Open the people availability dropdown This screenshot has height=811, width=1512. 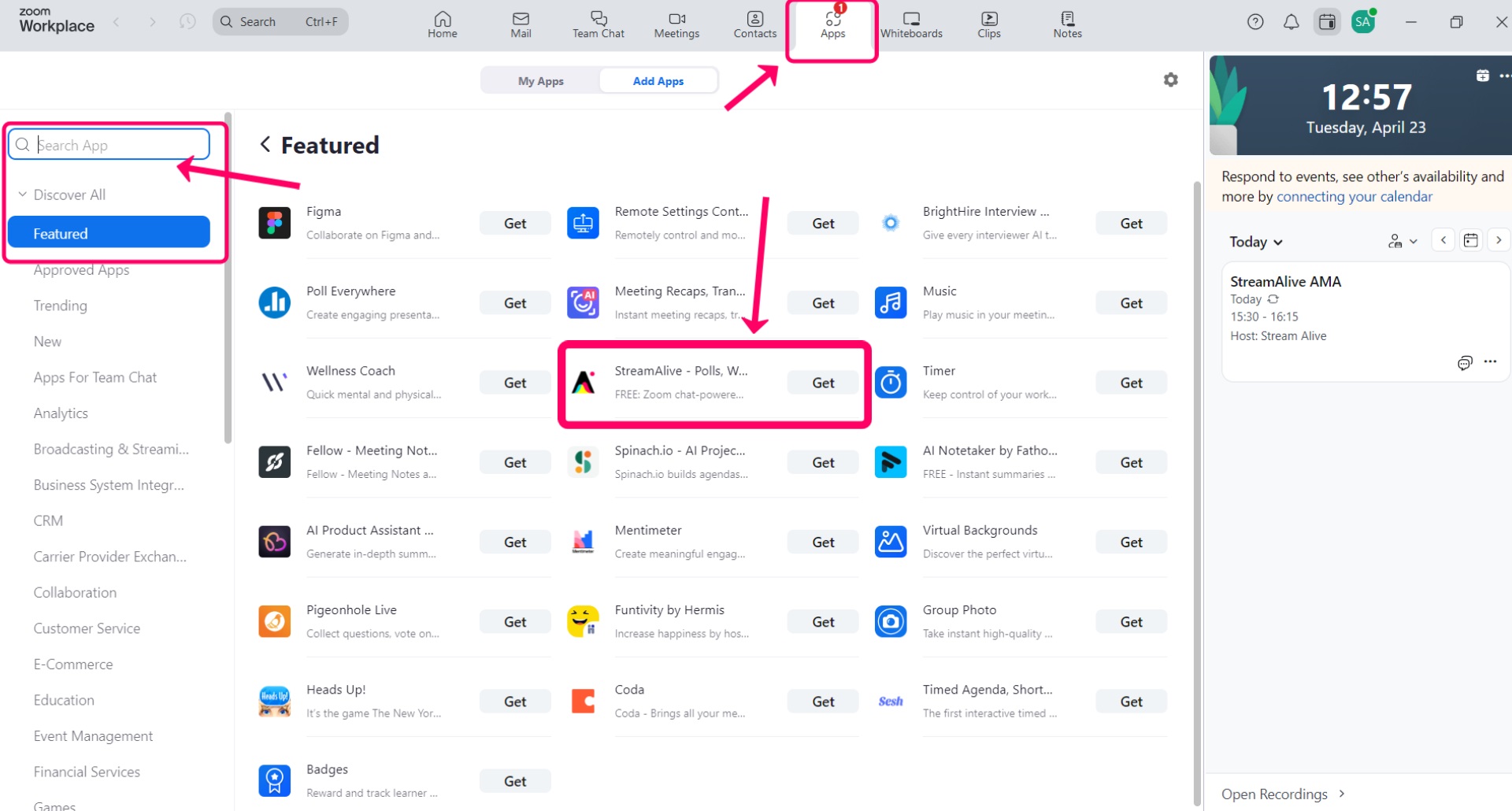(1403, 241)
